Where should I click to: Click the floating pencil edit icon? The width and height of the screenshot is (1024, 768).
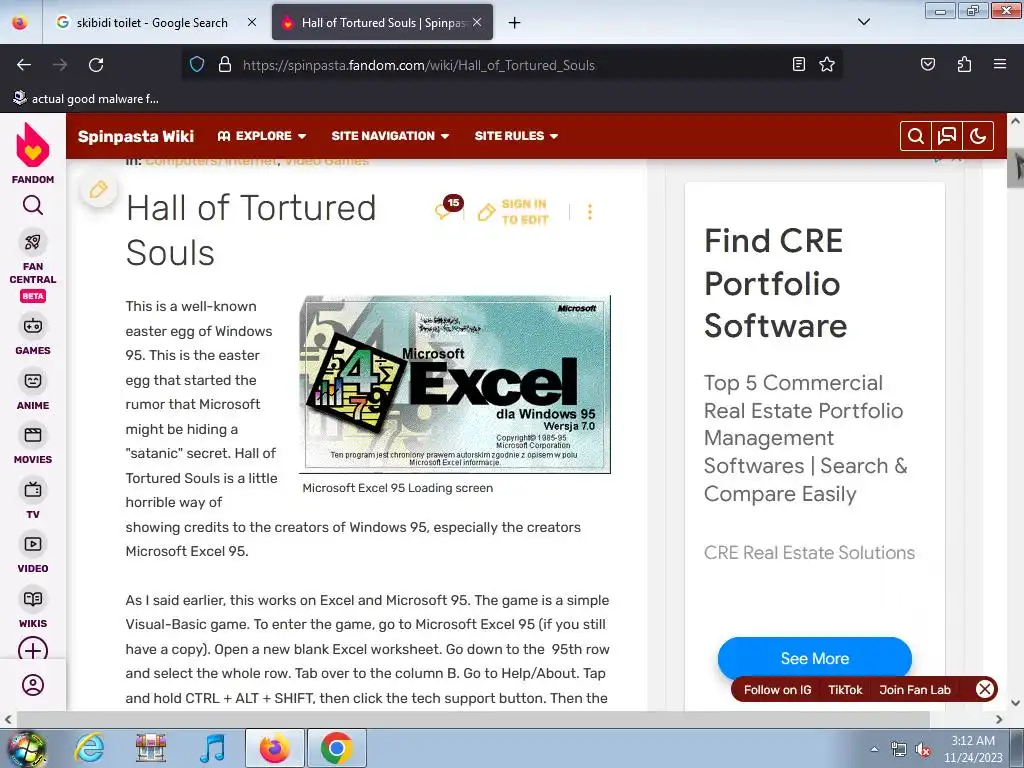99,190
